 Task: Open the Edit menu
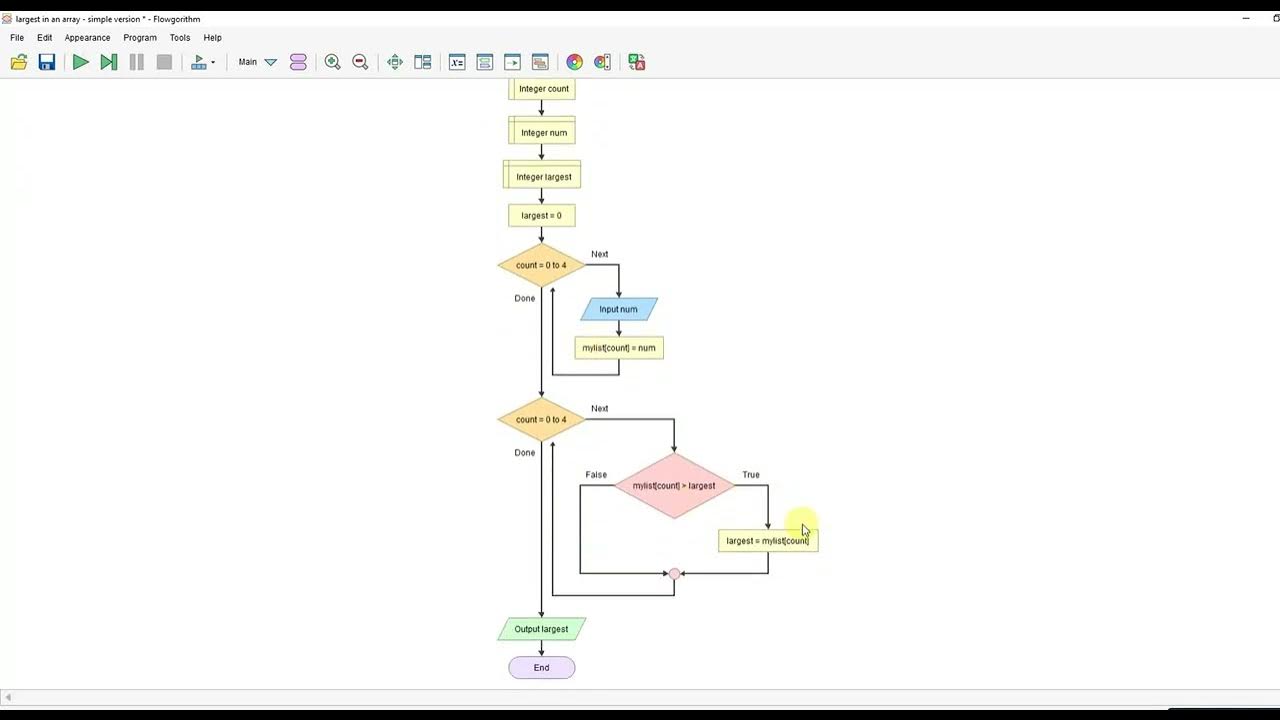tap(45, 38)
